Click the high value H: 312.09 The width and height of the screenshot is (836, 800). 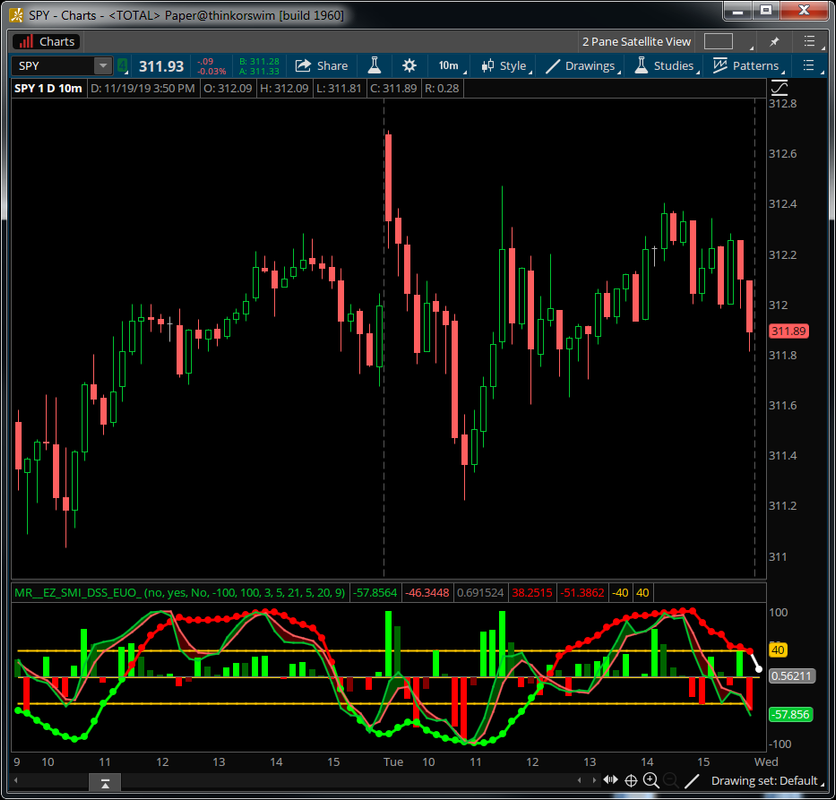coord(284,88)
